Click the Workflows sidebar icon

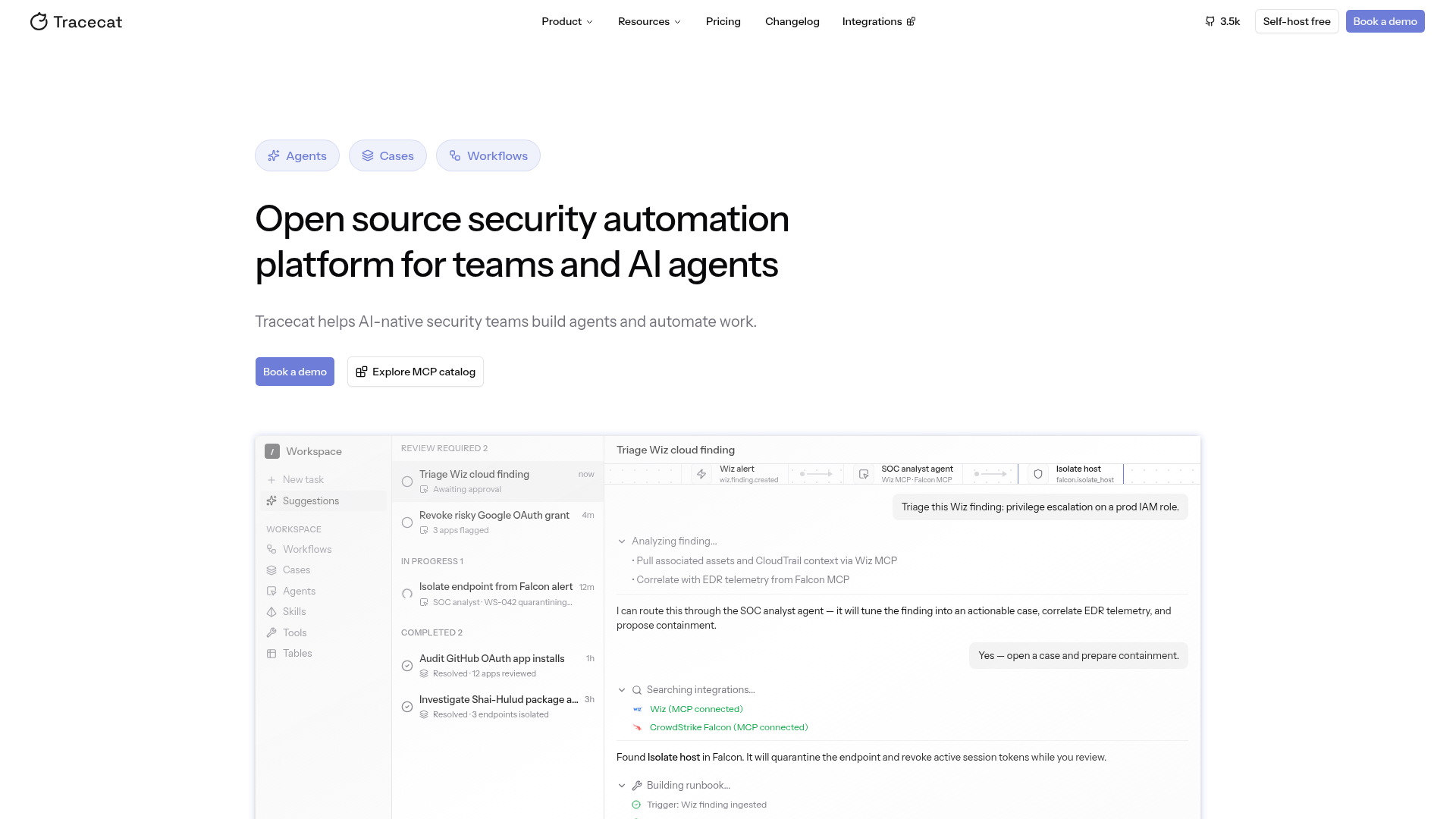[x=271, y=549]
